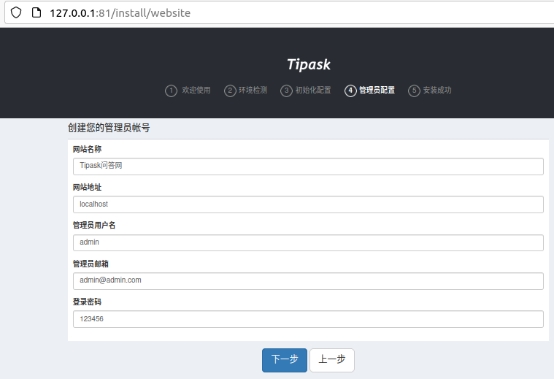Image resolution: width=554 pixels, height=379 pixels.
Task: Click the 网站地址 label
Action: tap(87, 187)
